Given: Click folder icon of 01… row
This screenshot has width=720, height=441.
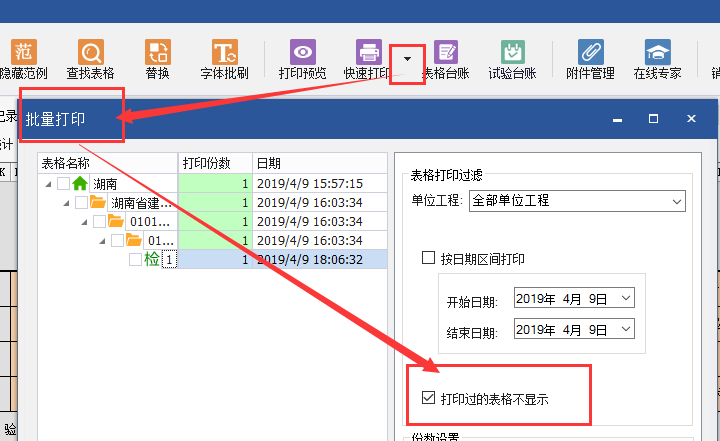Looking at the screenshot, I should tap(134, 240).
